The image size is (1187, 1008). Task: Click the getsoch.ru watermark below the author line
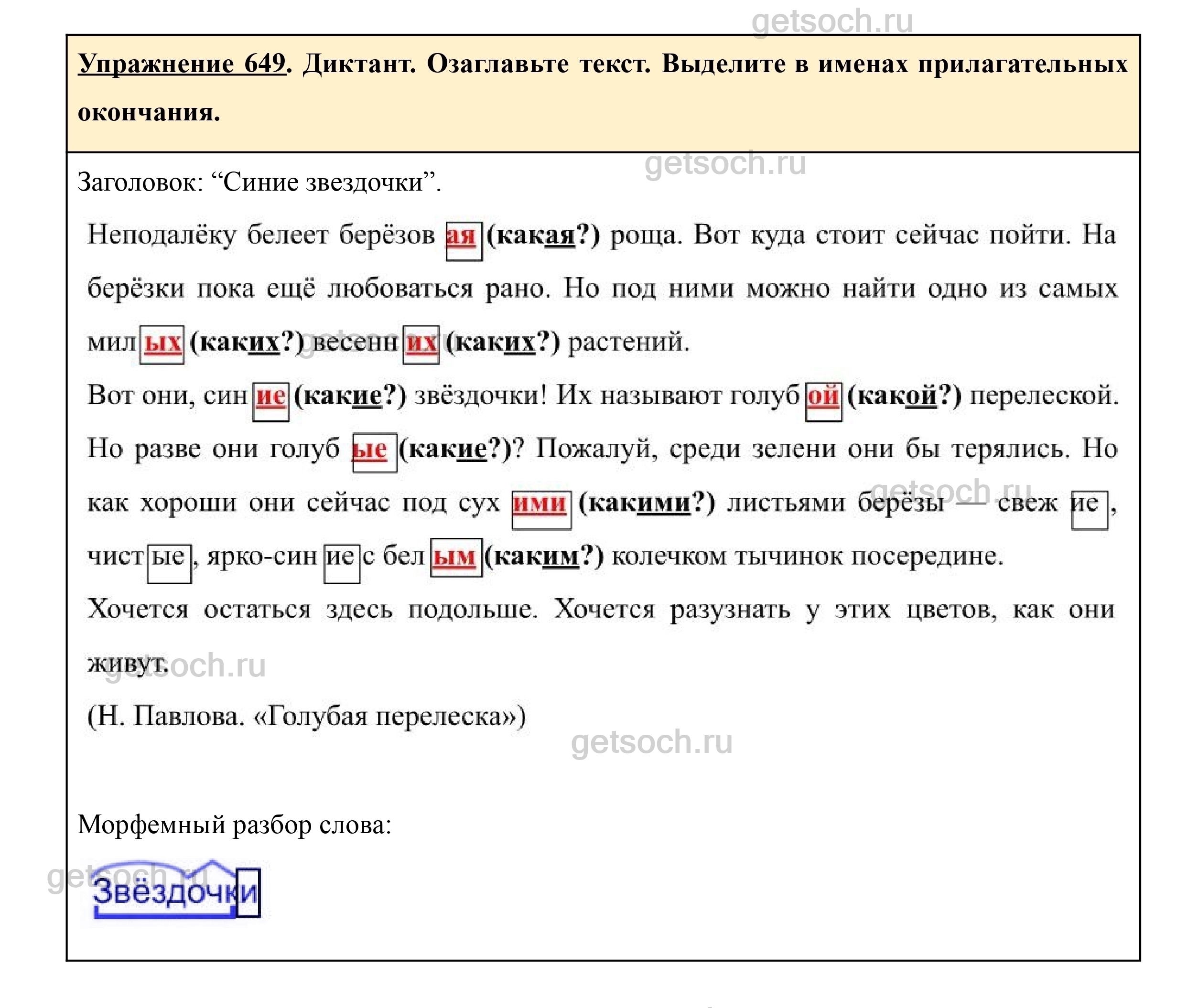(x=651, y=742)
